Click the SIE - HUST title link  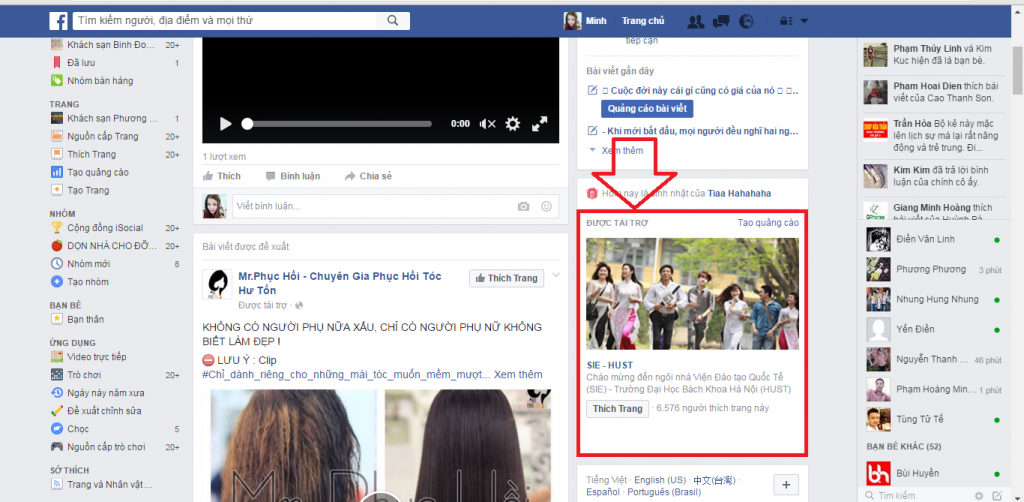pyautogui.click(x=609, y=365)
